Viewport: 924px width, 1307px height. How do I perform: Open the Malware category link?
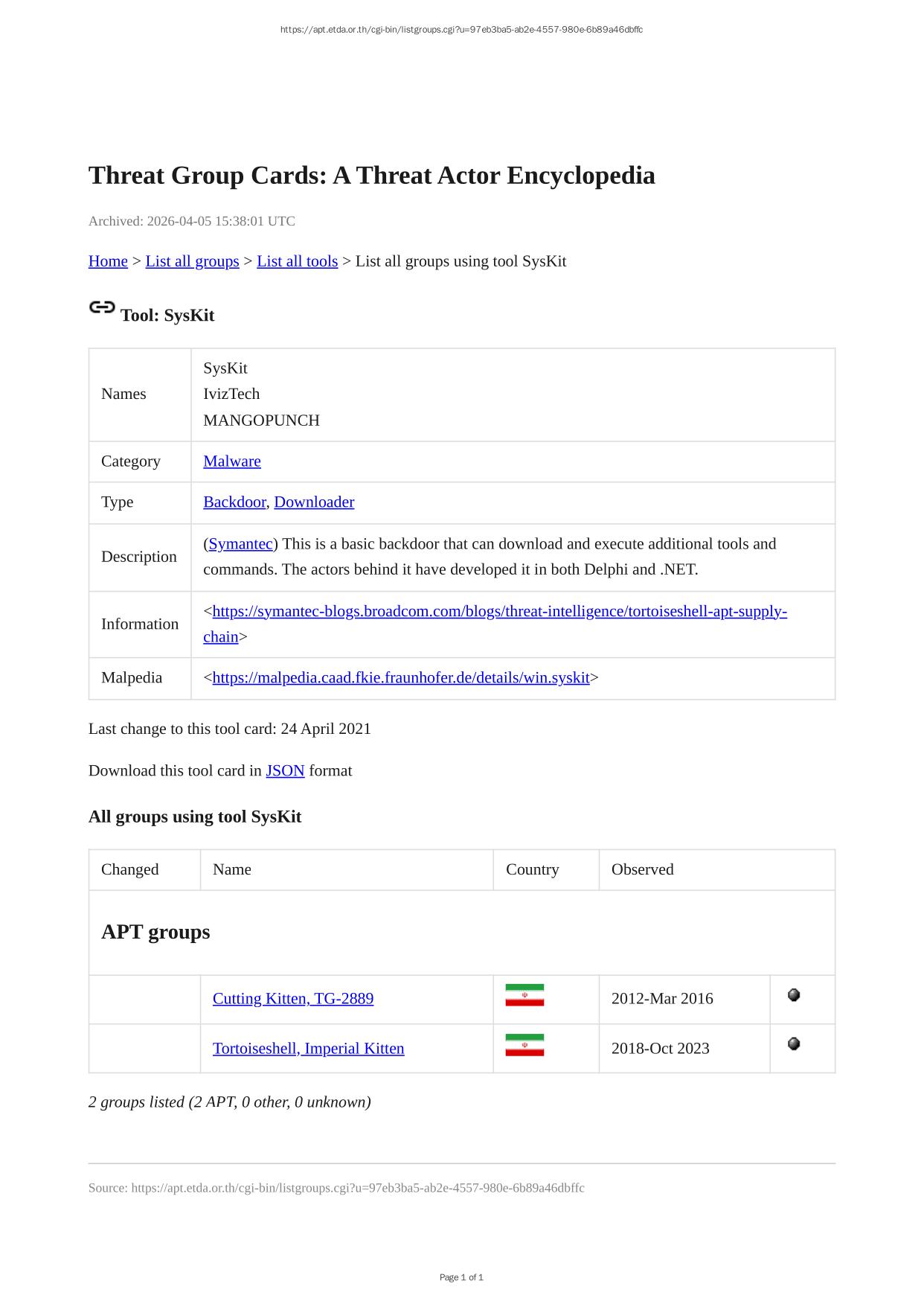pyautogui.click(x=232, y=461)
